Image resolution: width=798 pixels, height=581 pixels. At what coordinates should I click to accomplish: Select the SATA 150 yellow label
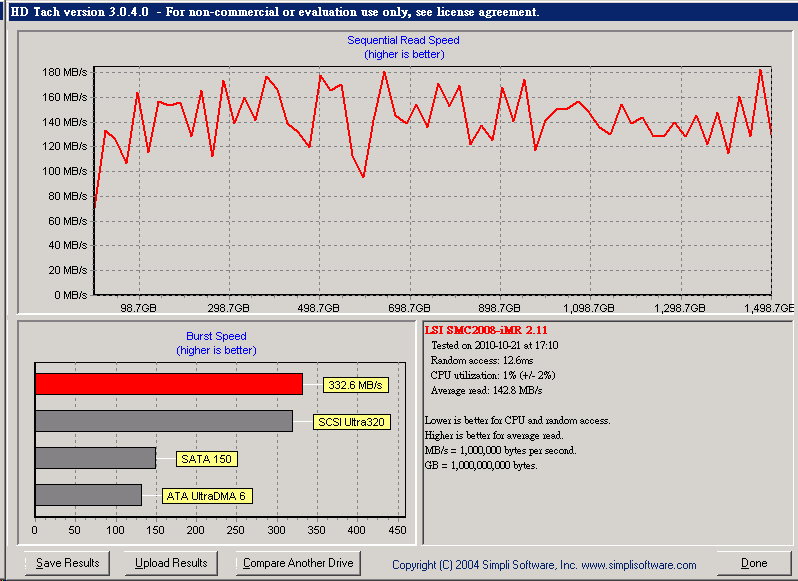coord(206,459)
